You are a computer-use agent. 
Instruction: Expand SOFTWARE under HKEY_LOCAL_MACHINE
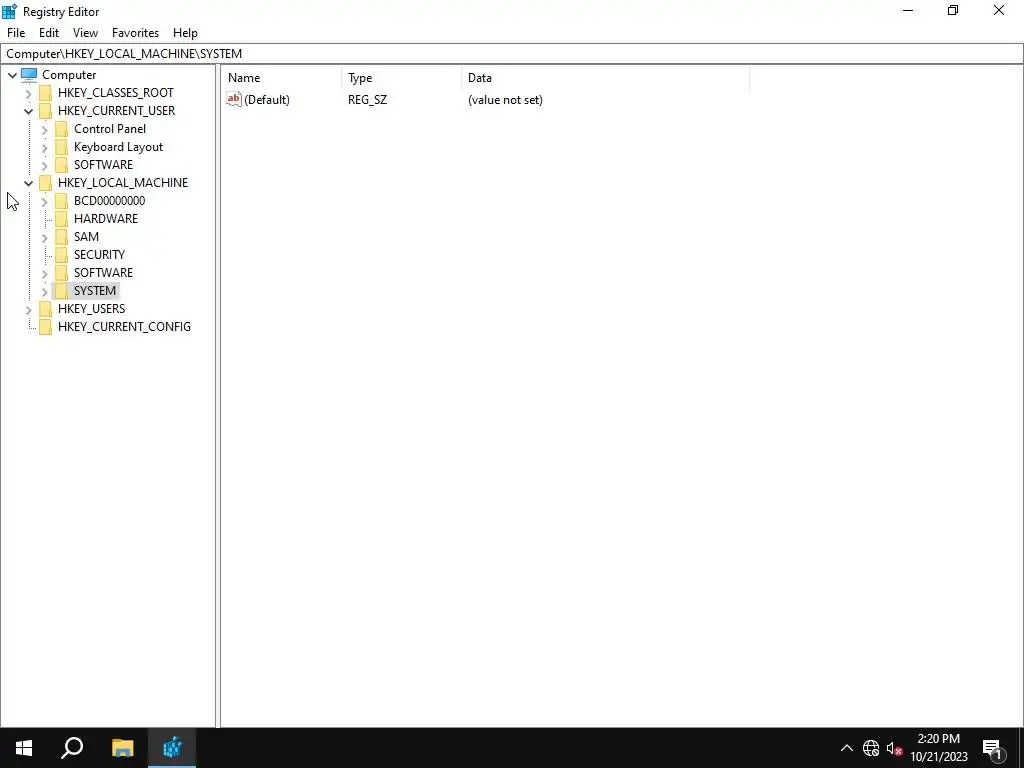(x=44, y=273)
